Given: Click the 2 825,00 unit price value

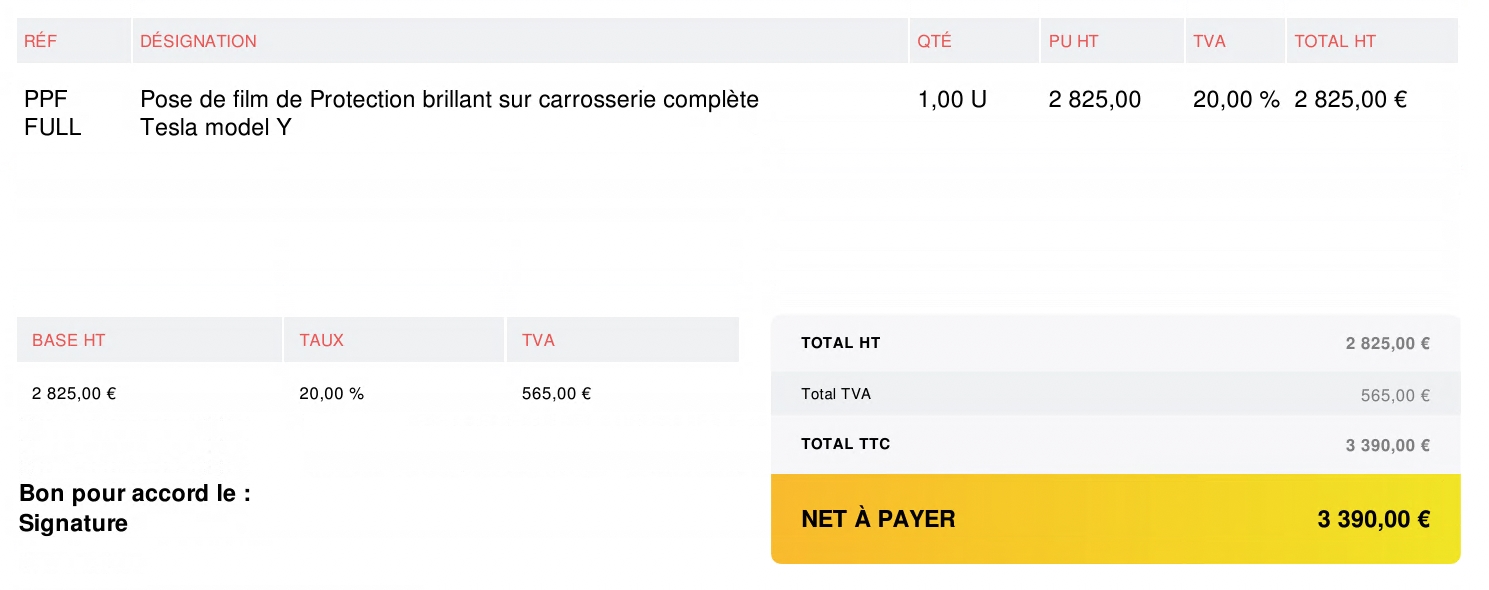Looking at the screenshot, I should 1094,100.
